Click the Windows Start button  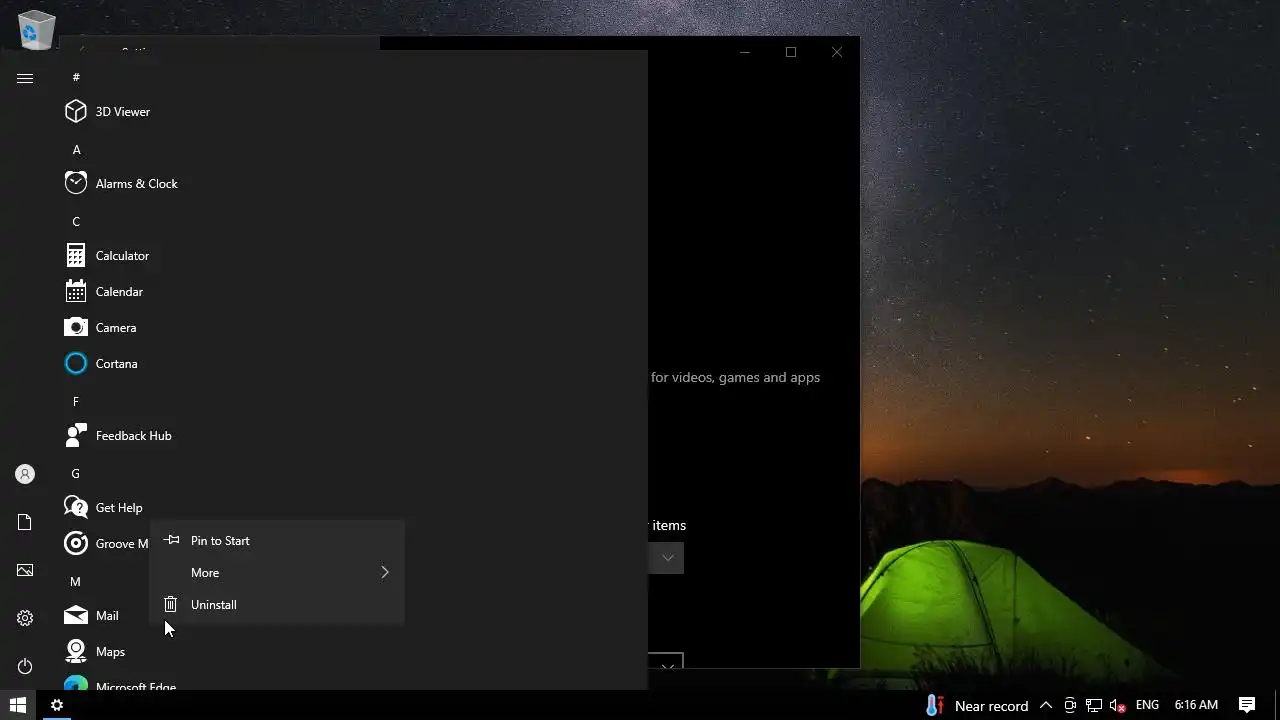point(18,705)
